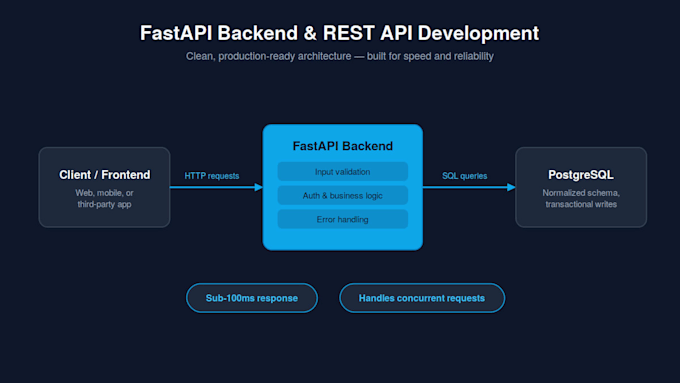Click the 'HTTP requests' arrow label
Image resolution: width=680 pixels, height=383 pixels.
point(212,176)
